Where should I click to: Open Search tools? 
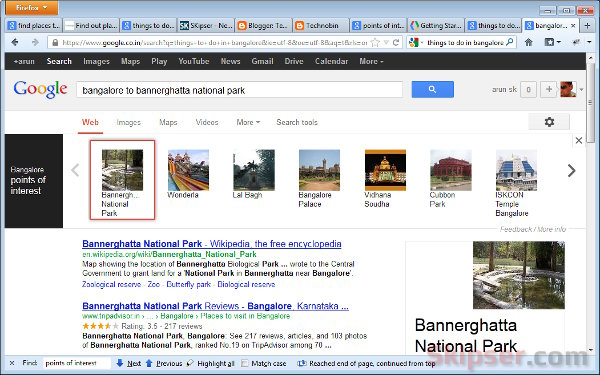coord(297,122)
